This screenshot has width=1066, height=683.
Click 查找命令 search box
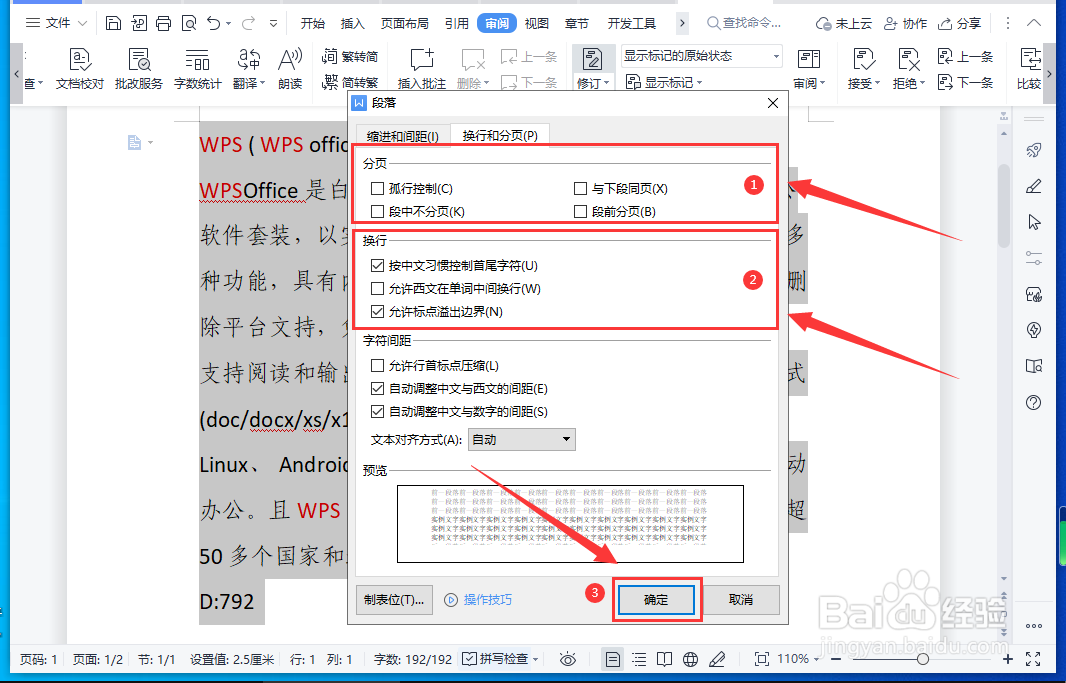(x=746, y=23)
